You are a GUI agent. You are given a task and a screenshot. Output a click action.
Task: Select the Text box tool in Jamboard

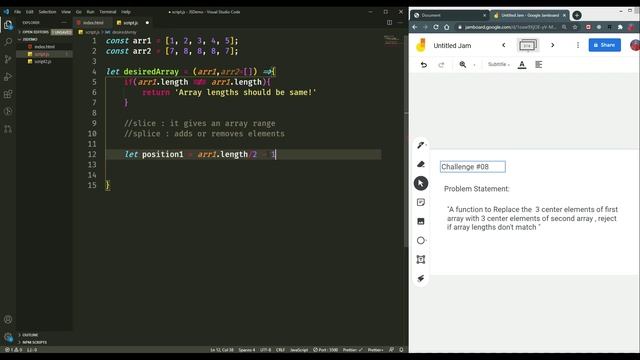pyautogui.click(x=421, y=260)
